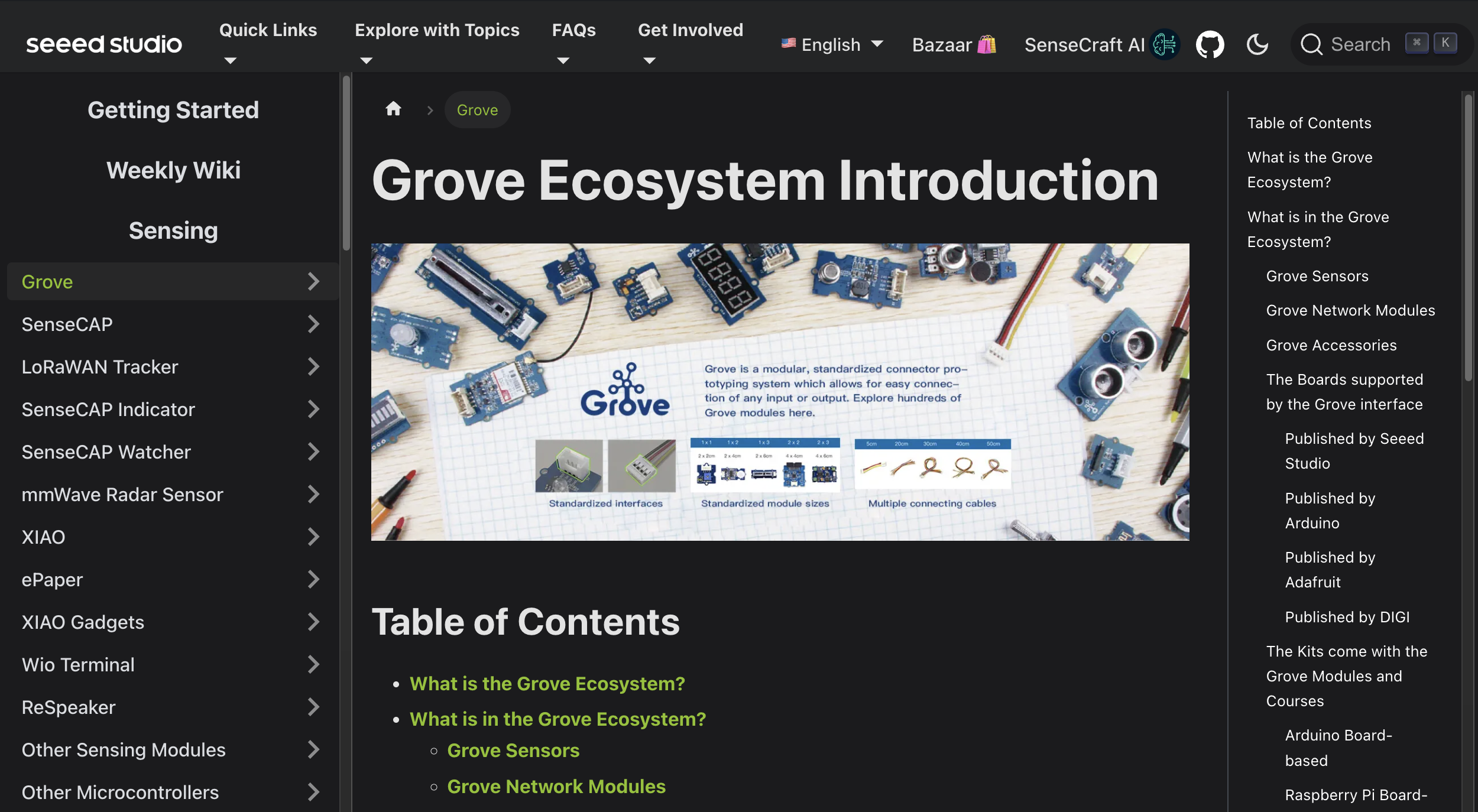
Task: Click the home breadcrumb icon
Action: (x=393, y=109)
